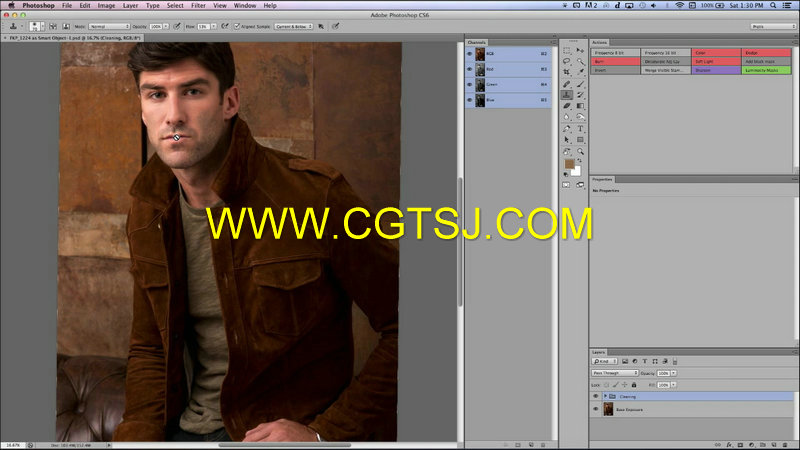Hide the Cleaning group layer

point(595,396)
